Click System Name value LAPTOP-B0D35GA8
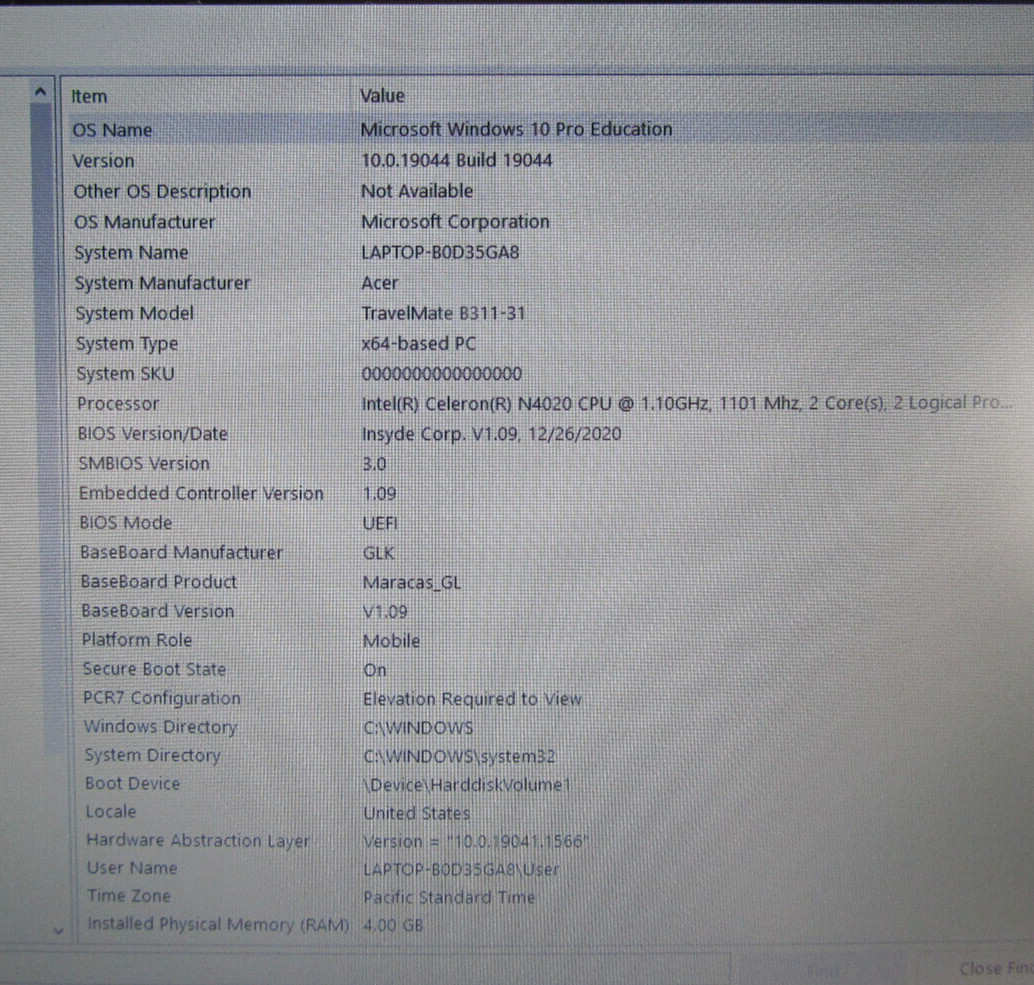This screenshot has height=985, width=1034. coord(441,253)
